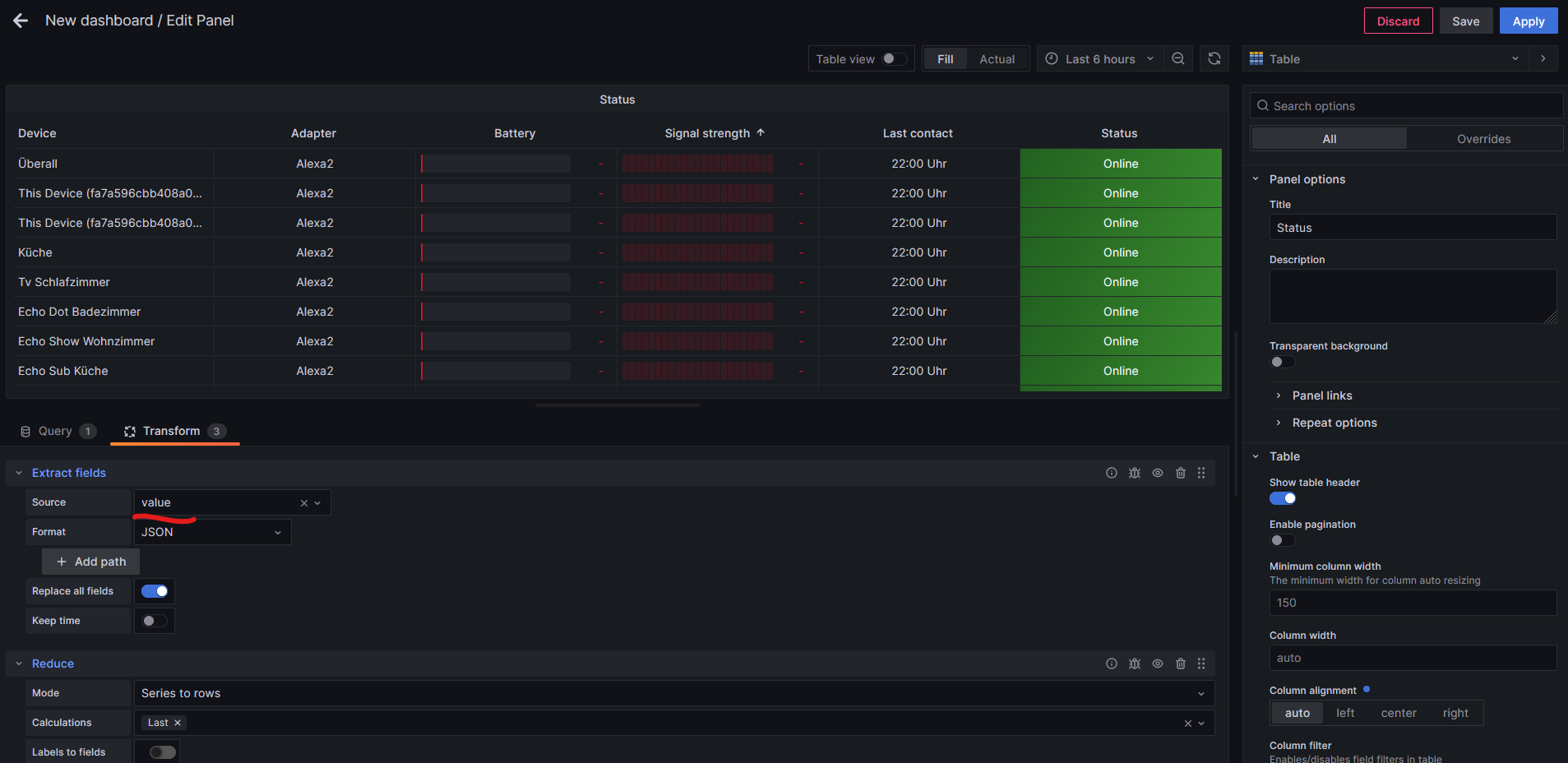Click the sort arrow on Signal strength
Image resolution: width=1568 pixels, height=763 pixels.
pyautogui.click(x=761, y=132)
